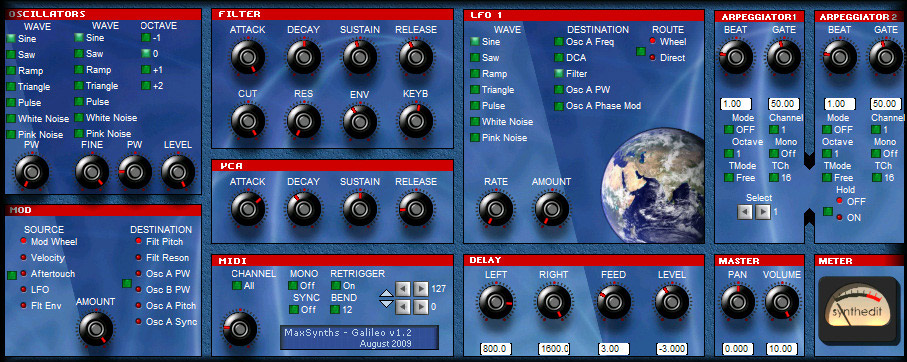Click the Delay Level -3.000 value field
The width and height of the screenshot is (907, 362).
tap(672, 349)
